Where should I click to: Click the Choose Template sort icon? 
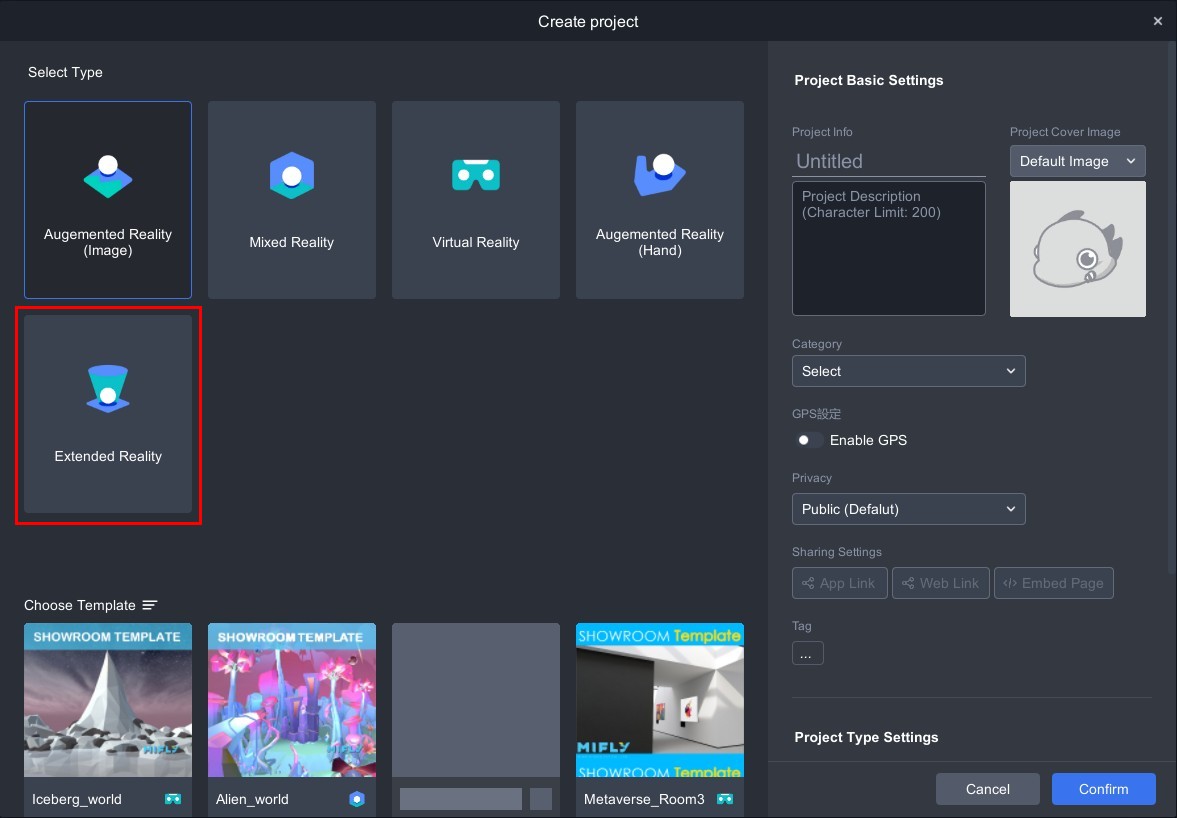pyautogui.click(x=150, y=605)
